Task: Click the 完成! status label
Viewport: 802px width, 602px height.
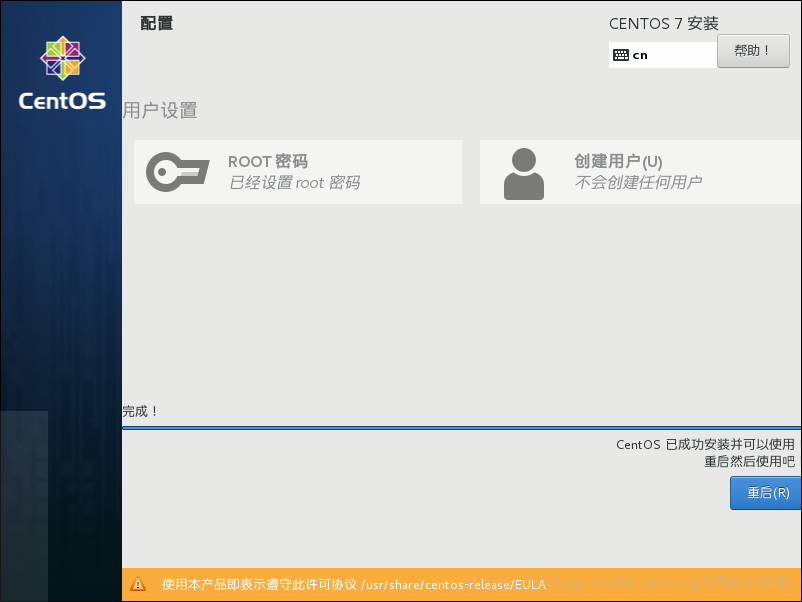Action: pos(140,411)
